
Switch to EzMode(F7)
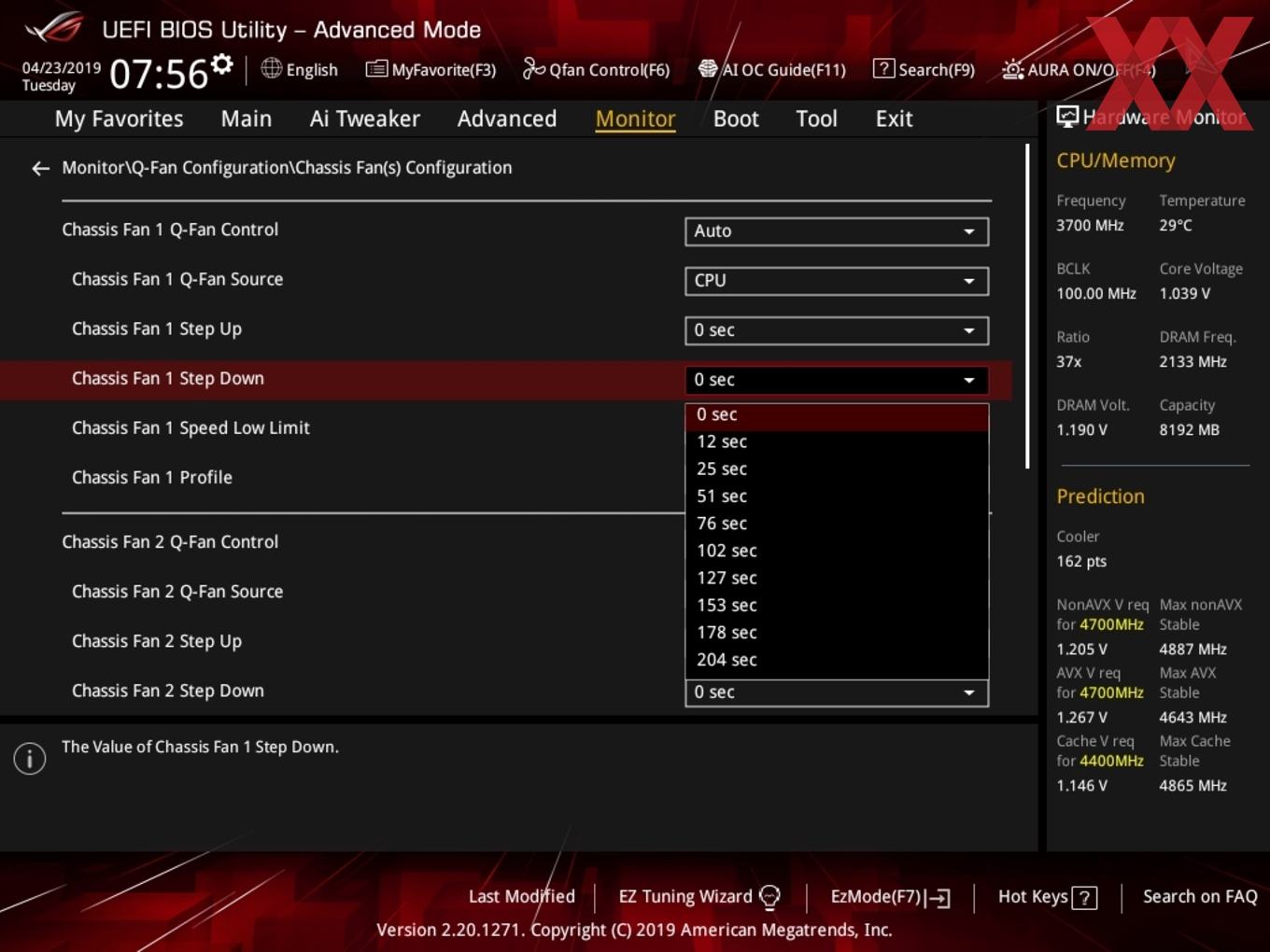pyautogui.click(x=891, y=897)
